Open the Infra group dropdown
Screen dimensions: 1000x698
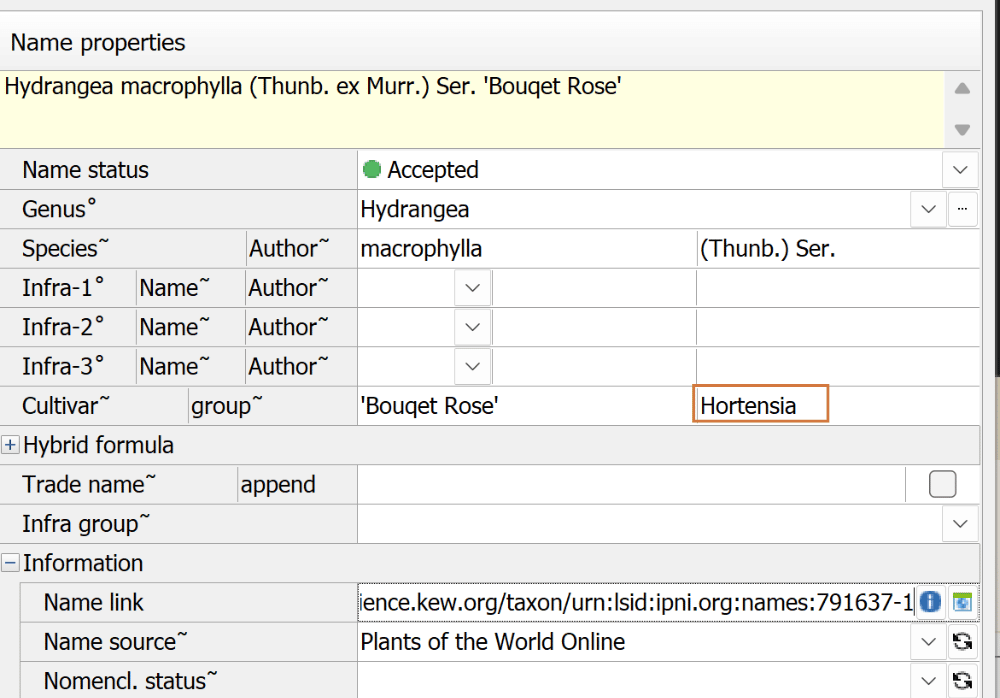tap(960, 524)
